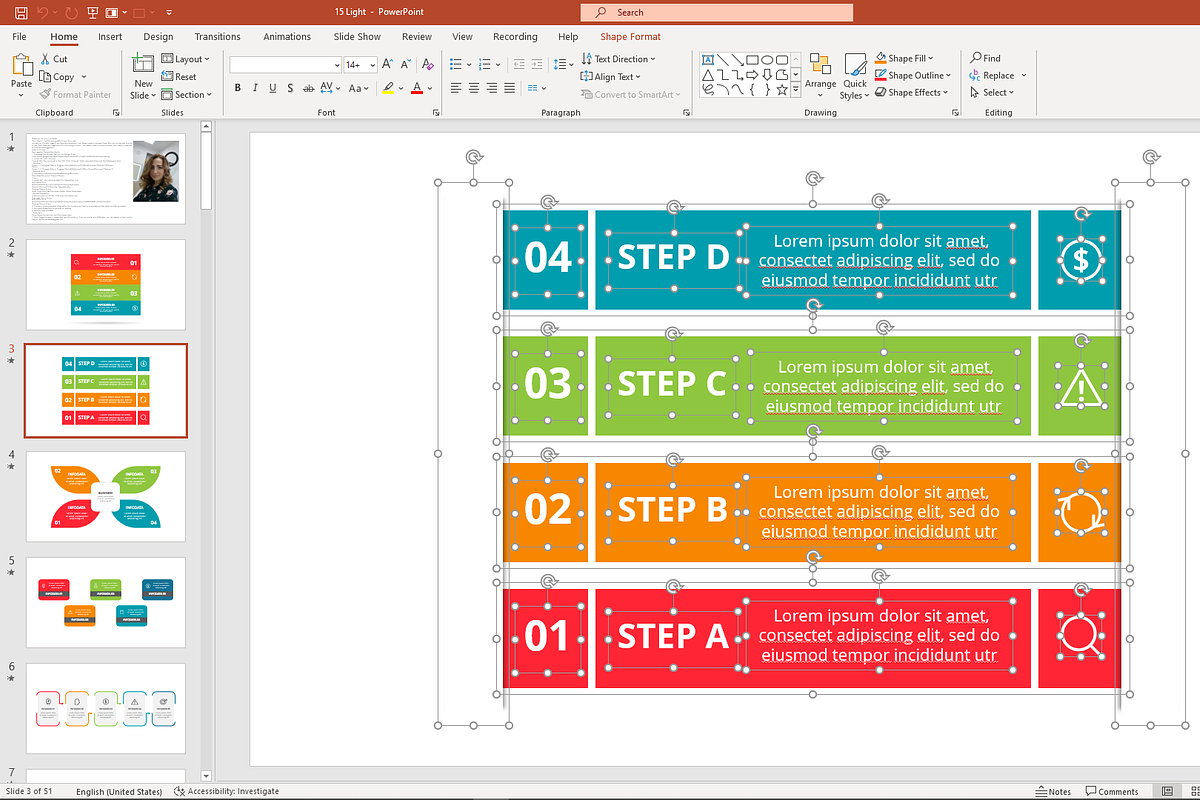Viewport: 1200px width, 800px height.
Task: Change the font color red swatch
Action: click(x=417, y=88)
